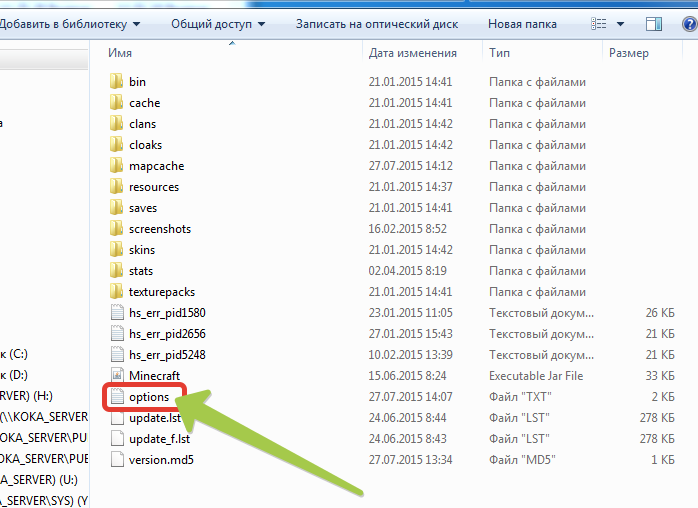Click the version.md5 file icon

(x=116, y=460)
